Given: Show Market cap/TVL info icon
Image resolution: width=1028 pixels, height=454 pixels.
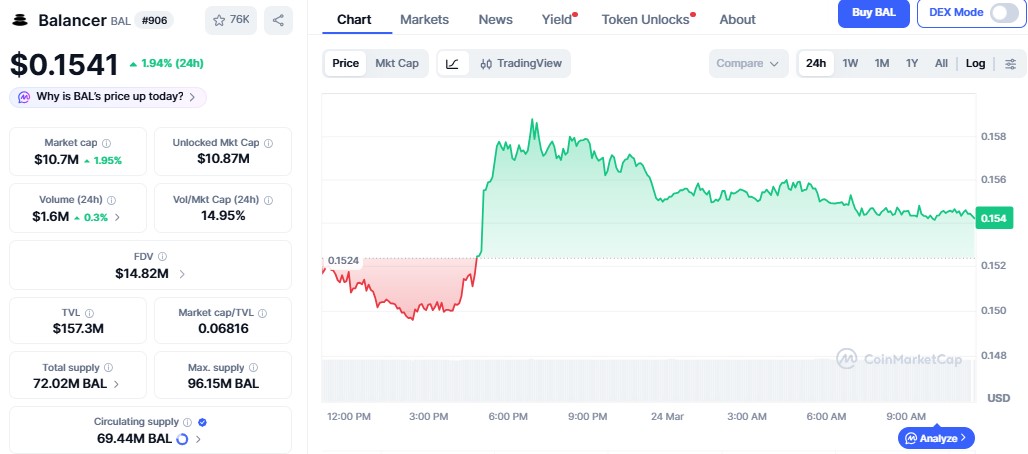Looking at the screenshot, I should click(262, 313).
